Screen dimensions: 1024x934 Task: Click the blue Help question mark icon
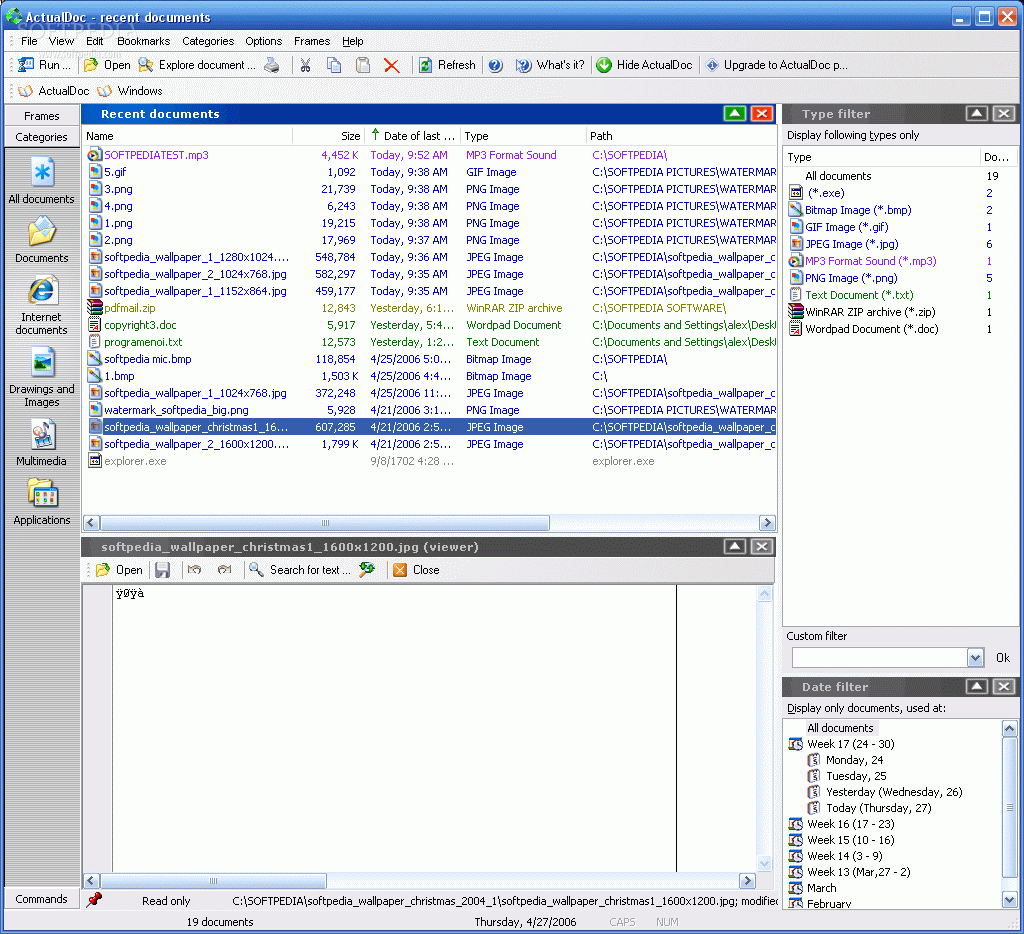click(496, 65)
